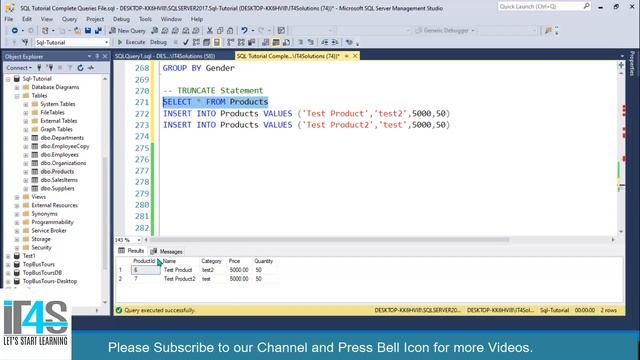Open the File menu

(x=9, y=19)
